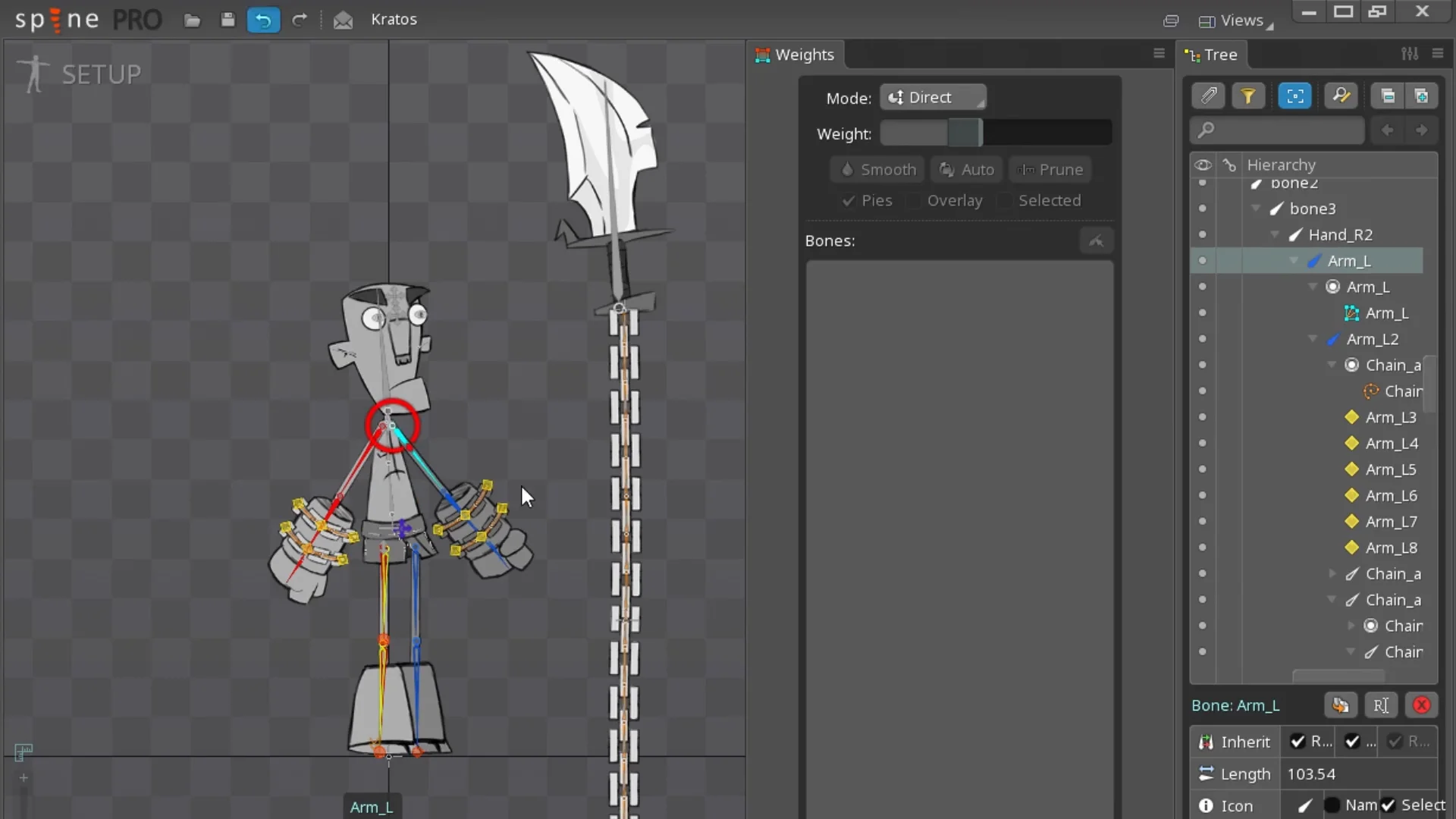Click the Prune button

pyautogui.click(x=1050, y=169)
